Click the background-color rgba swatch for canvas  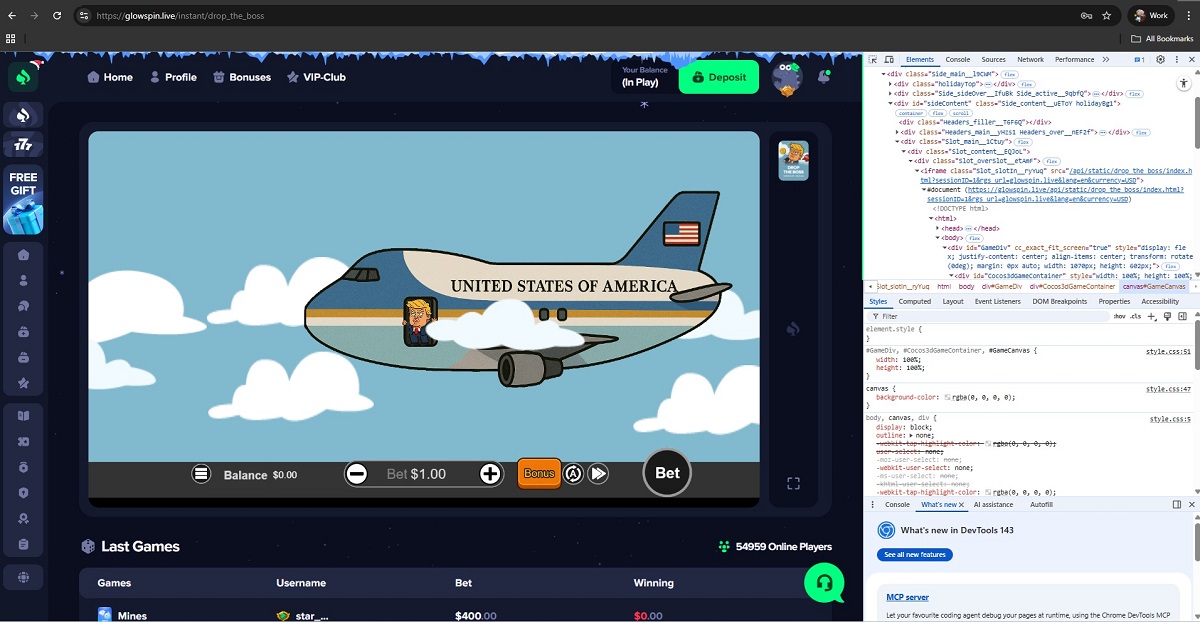point(948,397)
